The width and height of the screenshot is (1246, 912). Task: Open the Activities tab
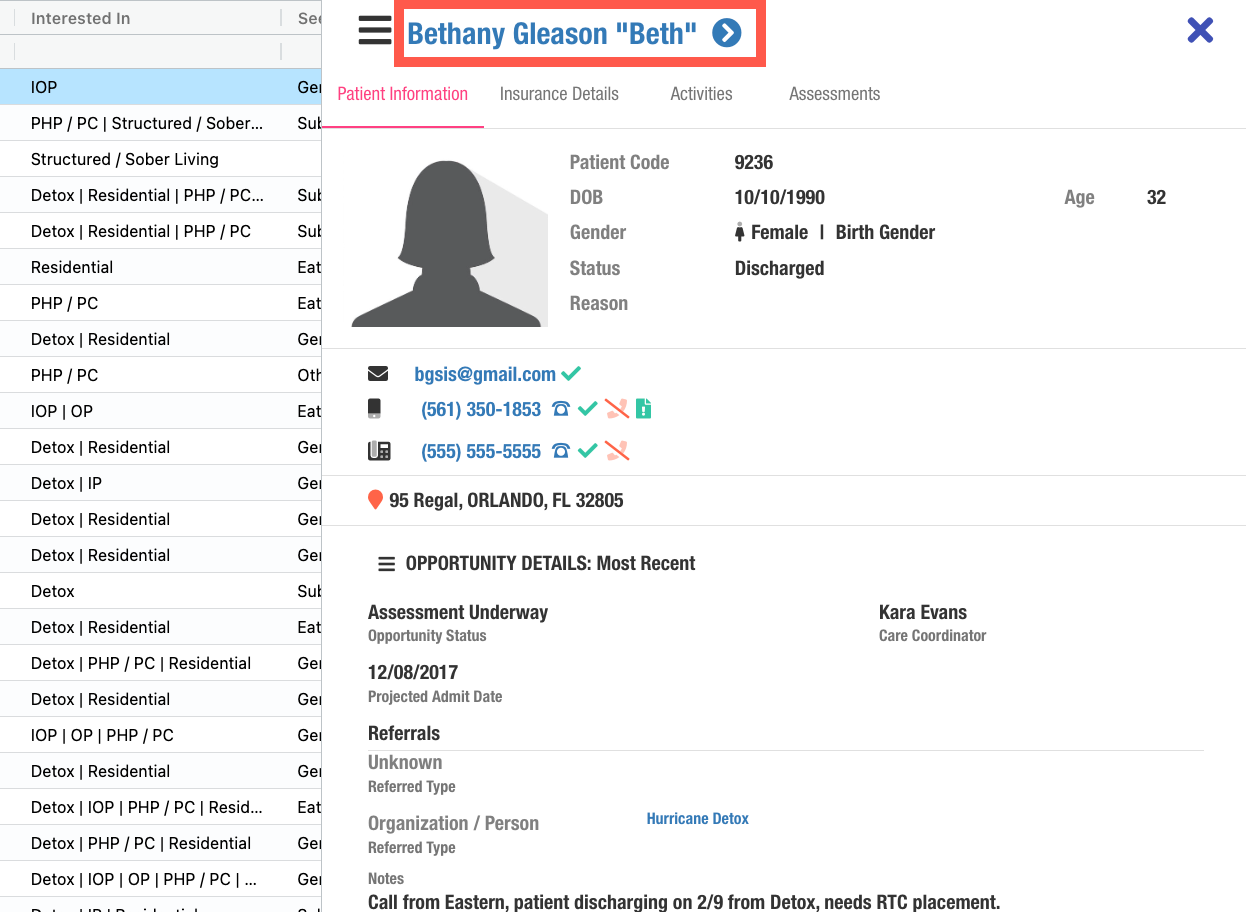pyautogui.click(x=701, y=94)
